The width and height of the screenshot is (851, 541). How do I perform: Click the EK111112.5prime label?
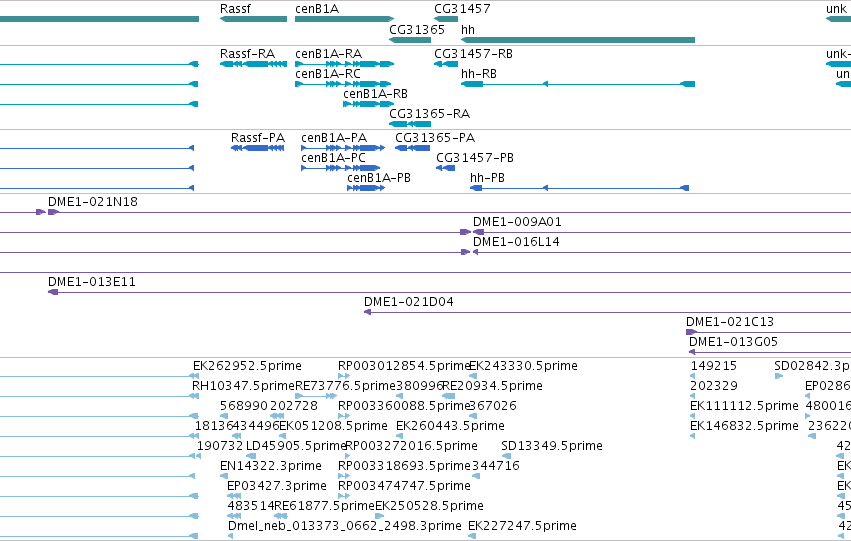[x=744, y=406]
